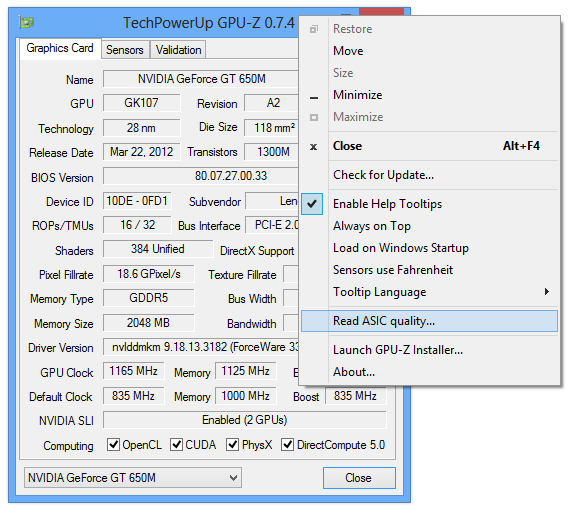The width and height of the screenshot is (572, 515).
Task: Click the GPU-Z title bar app icon
Action: 26,23
